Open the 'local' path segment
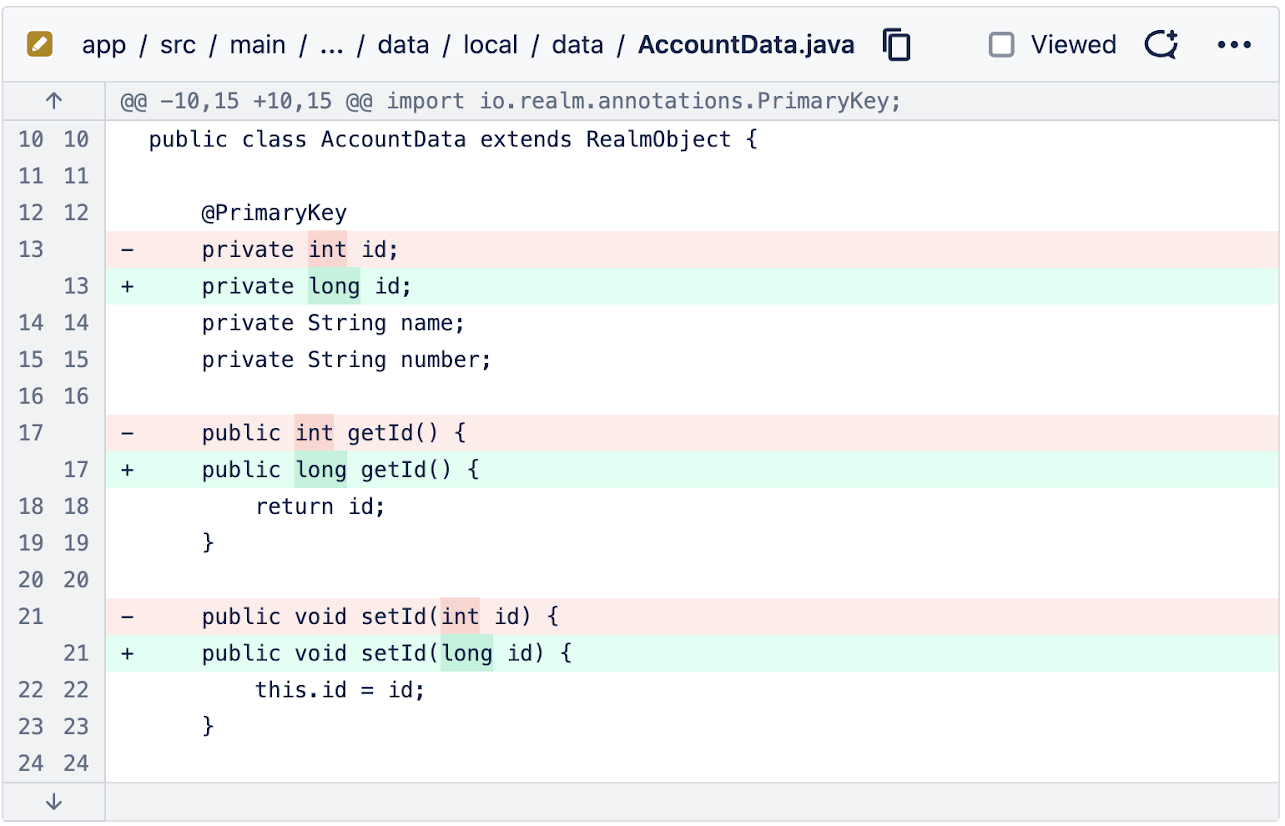The width and height of the screenshot is (1285, 826). (x=491, y=45)
